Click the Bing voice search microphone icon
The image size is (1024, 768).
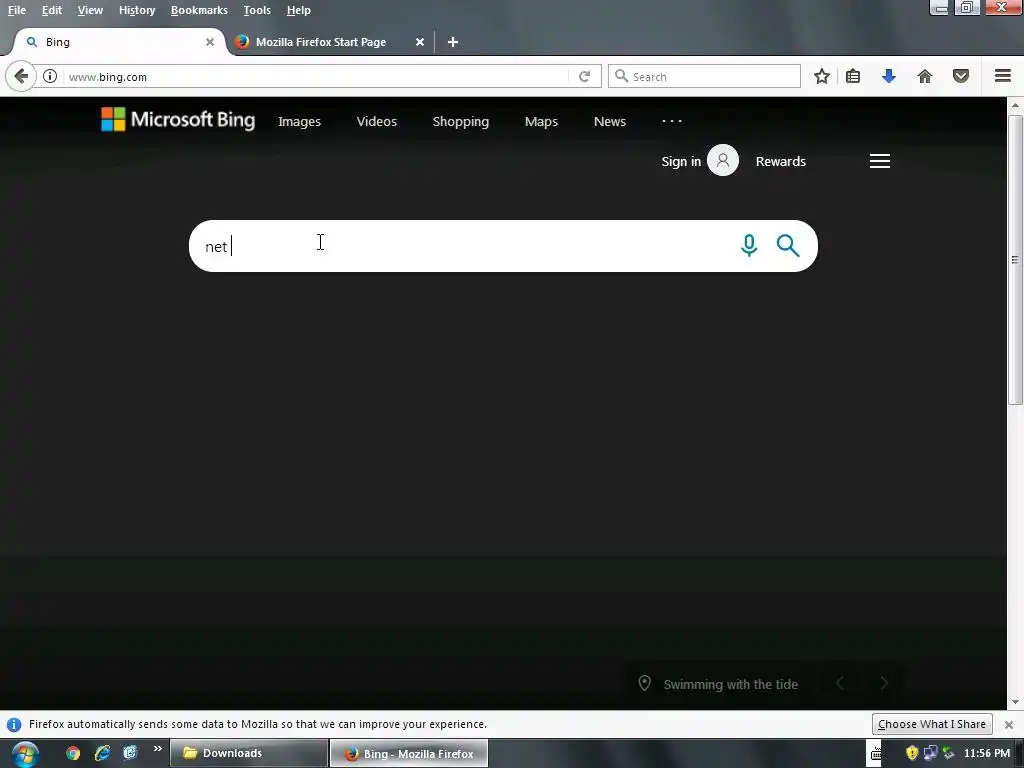(x=749, y=246)
